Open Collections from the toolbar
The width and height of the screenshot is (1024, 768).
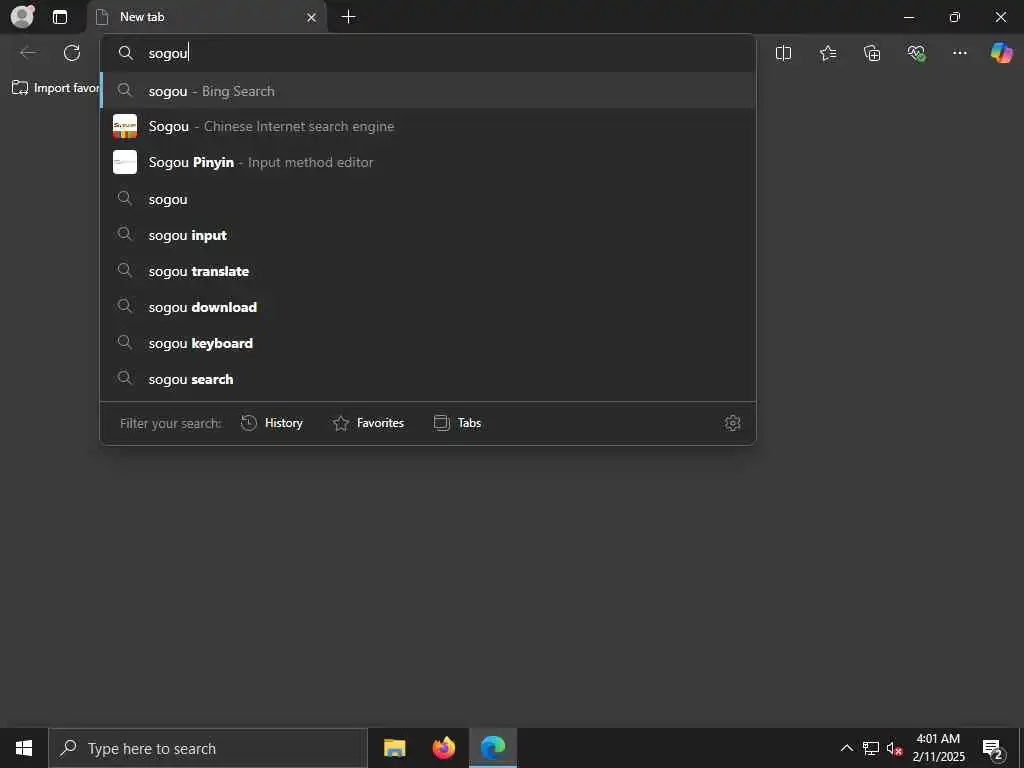(x=872, y=54)
